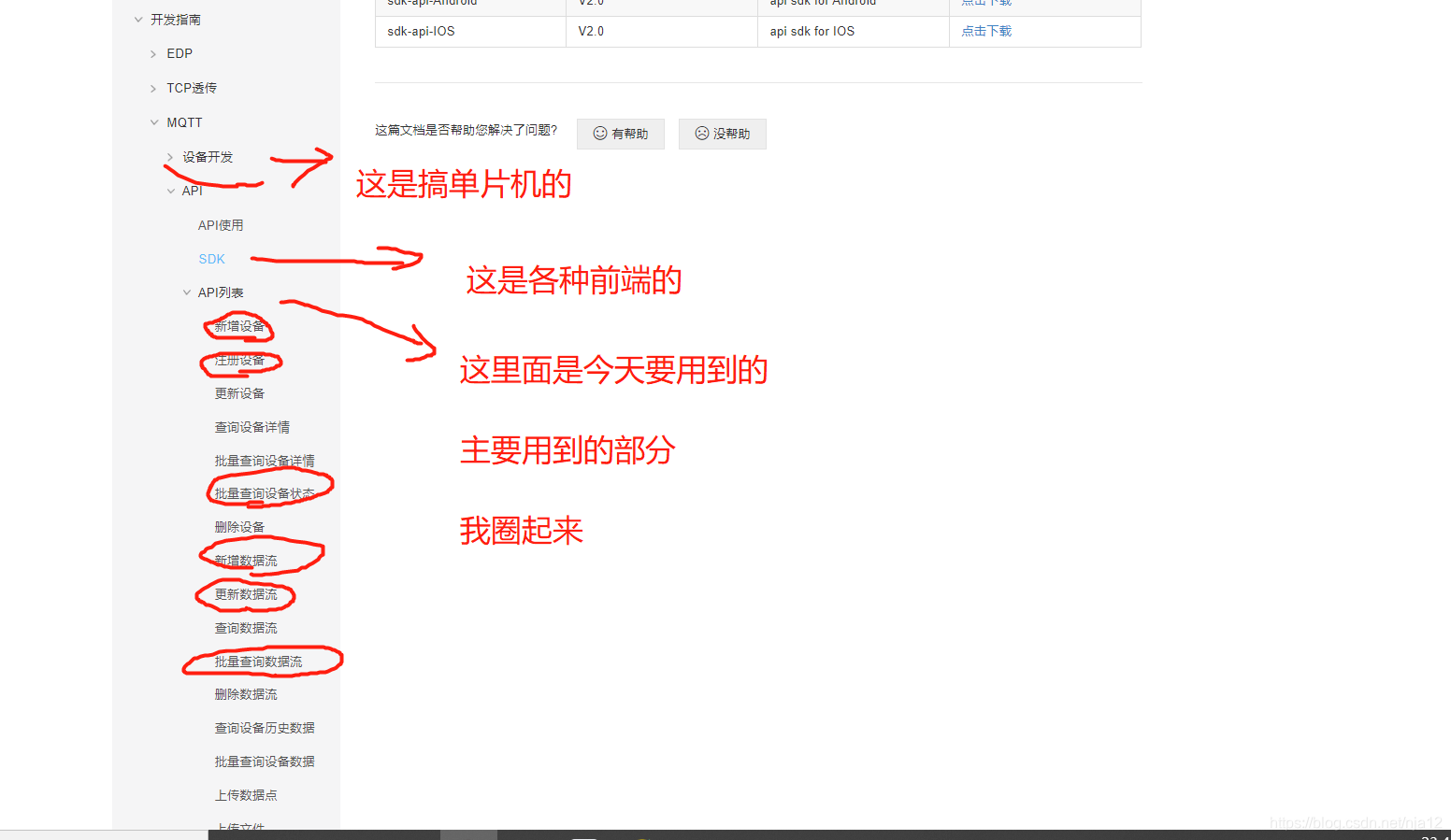Click the 没帮助 feedback button
This screenshot has height=840, width=1451.
click(x=723, y=134)
